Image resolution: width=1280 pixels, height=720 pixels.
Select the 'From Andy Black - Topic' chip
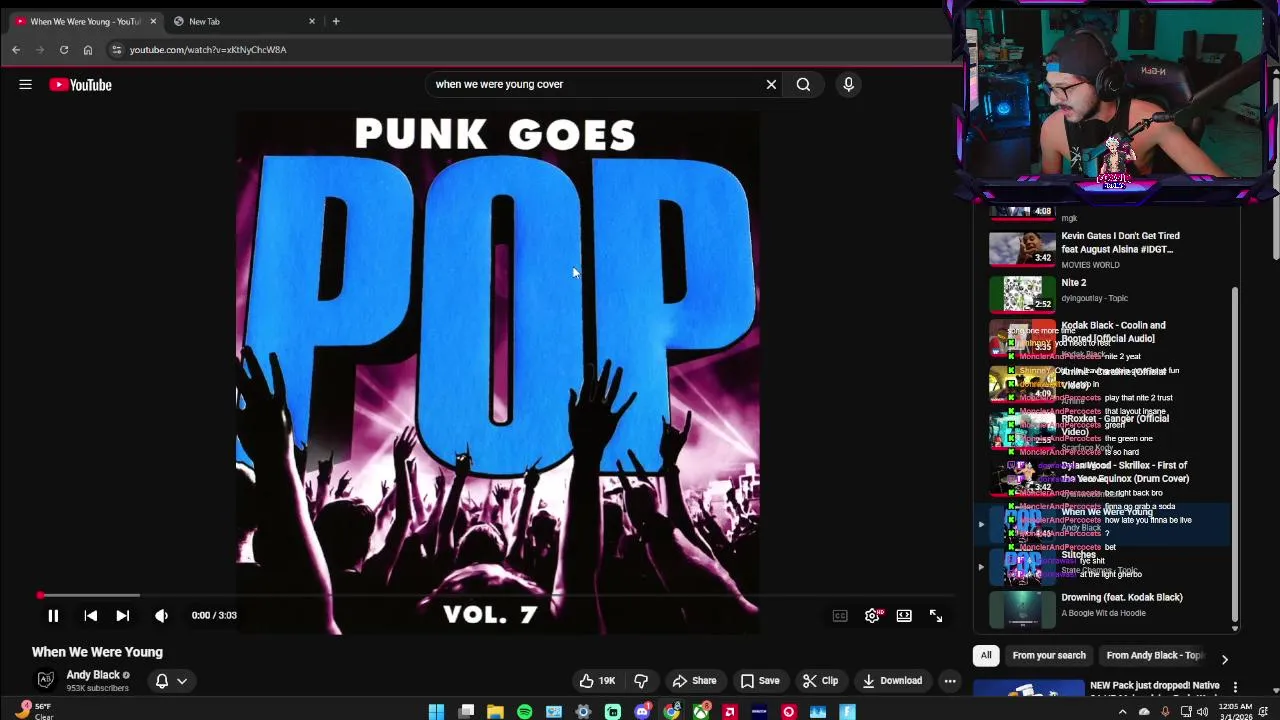[x=1154, y=655]
